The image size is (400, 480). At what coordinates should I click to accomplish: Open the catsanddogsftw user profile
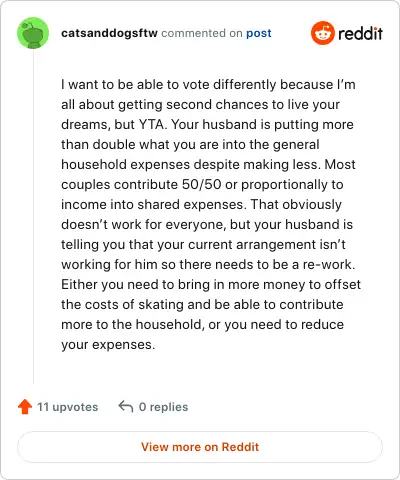(109, 33)
